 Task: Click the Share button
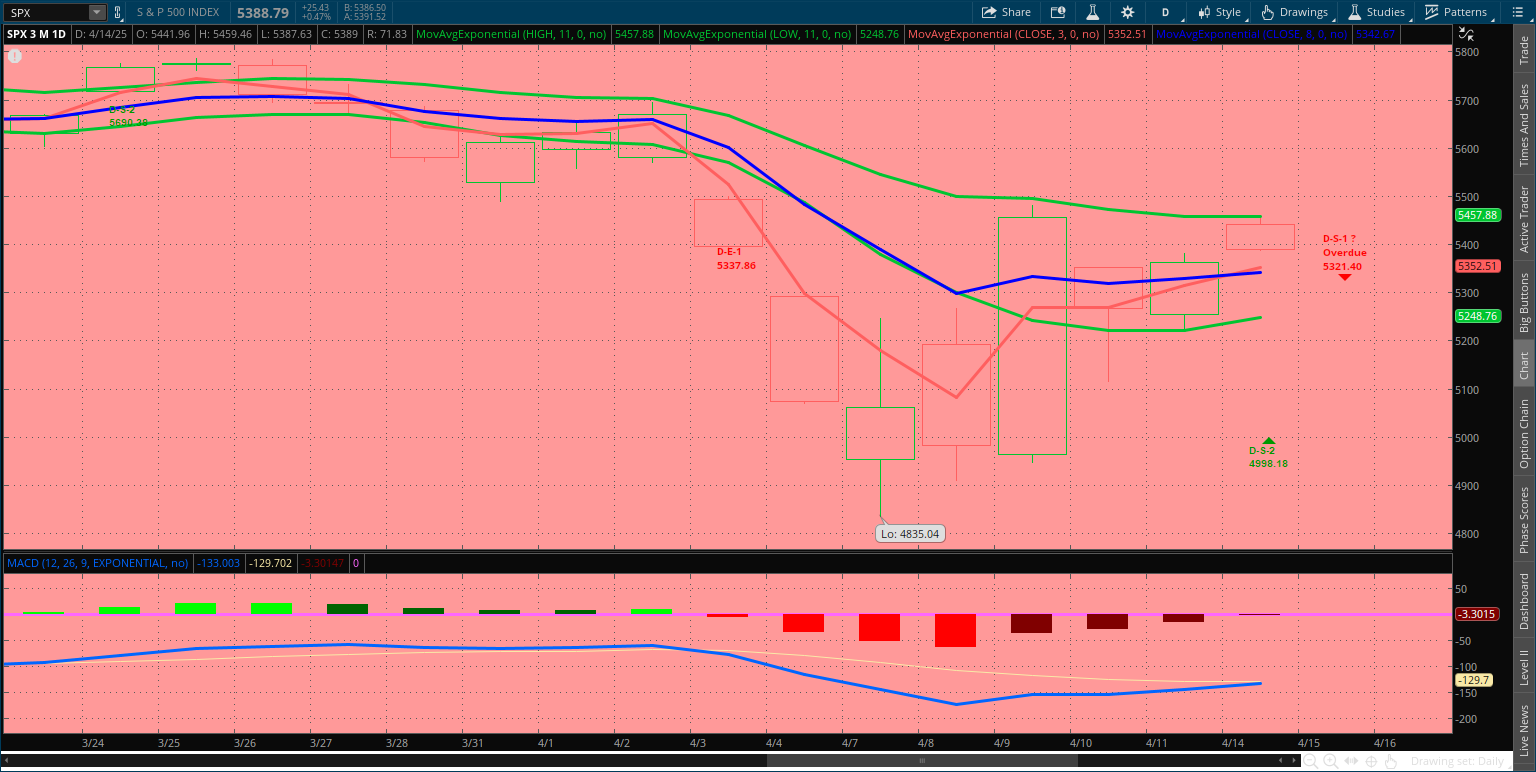1006,12
